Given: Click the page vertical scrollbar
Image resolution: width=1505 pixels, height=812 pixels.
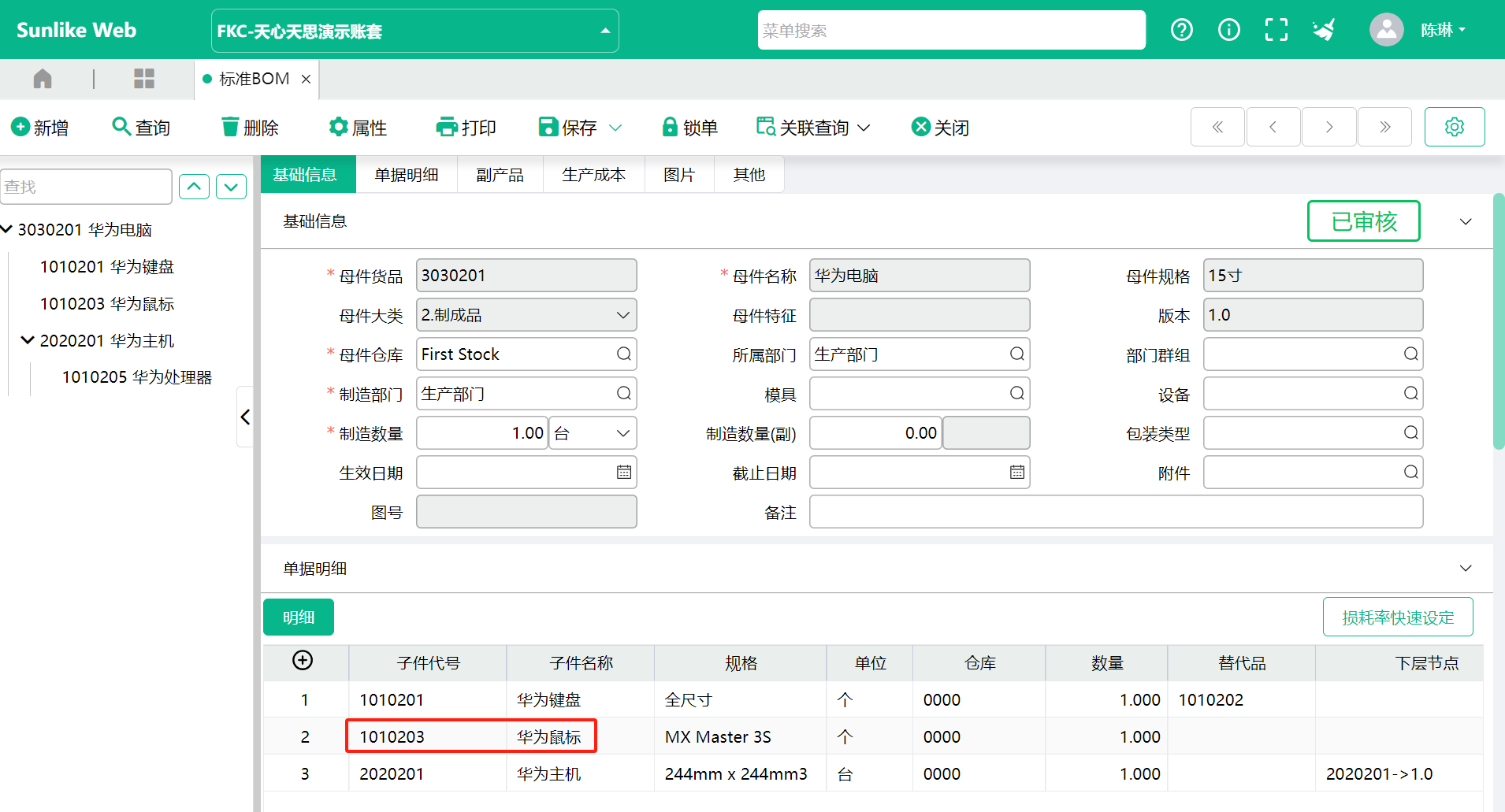Looking at the screenshot, I should (x=1499, y=321).
